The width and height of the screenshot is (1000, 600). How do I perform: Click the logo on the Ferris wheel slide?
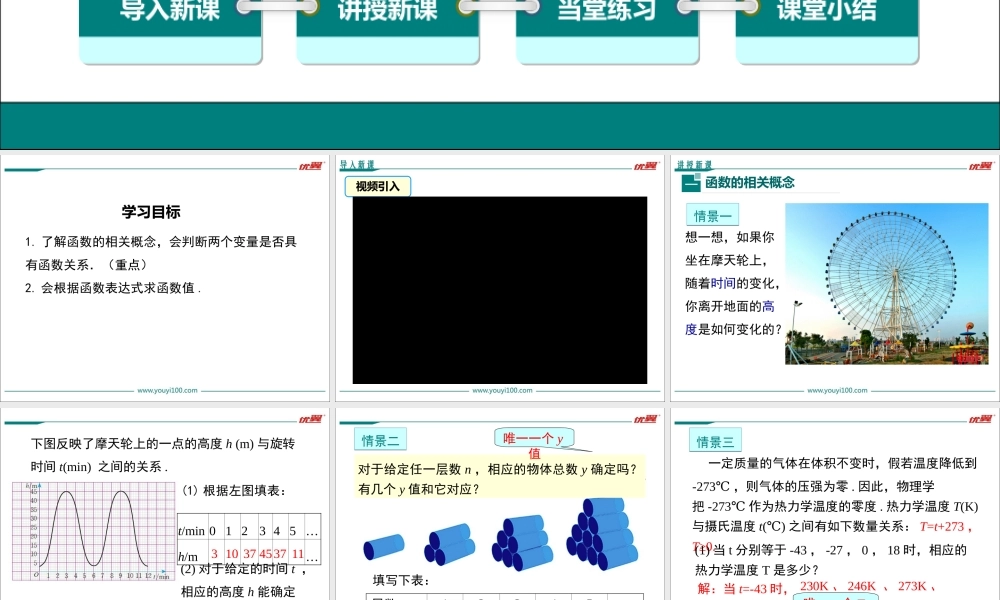(x=982, y=166)
